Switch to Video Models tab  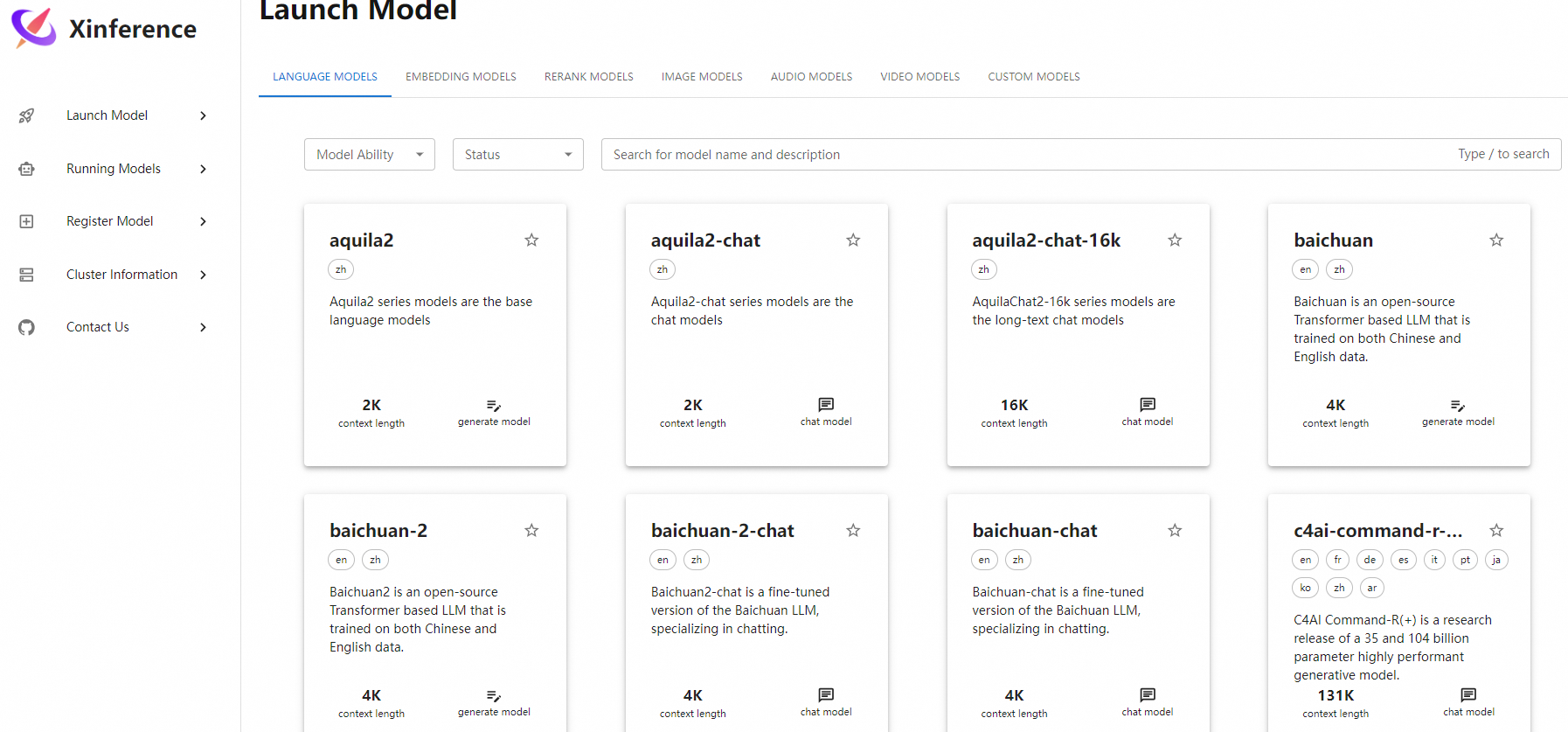[x=920, y=77]
